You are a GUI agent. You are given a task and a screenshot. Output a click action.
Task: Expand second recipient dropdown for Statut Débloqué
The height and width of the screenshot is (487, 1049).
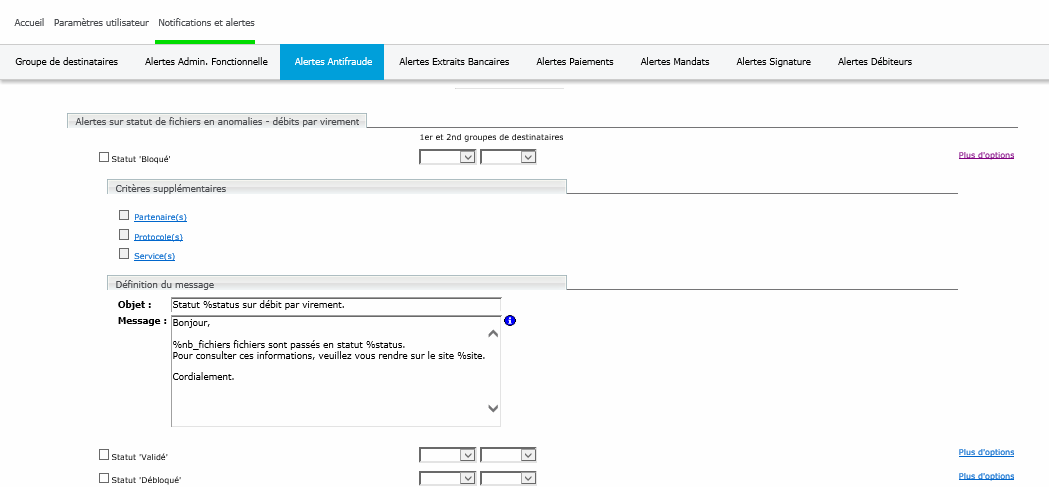(x=508, y=477)
